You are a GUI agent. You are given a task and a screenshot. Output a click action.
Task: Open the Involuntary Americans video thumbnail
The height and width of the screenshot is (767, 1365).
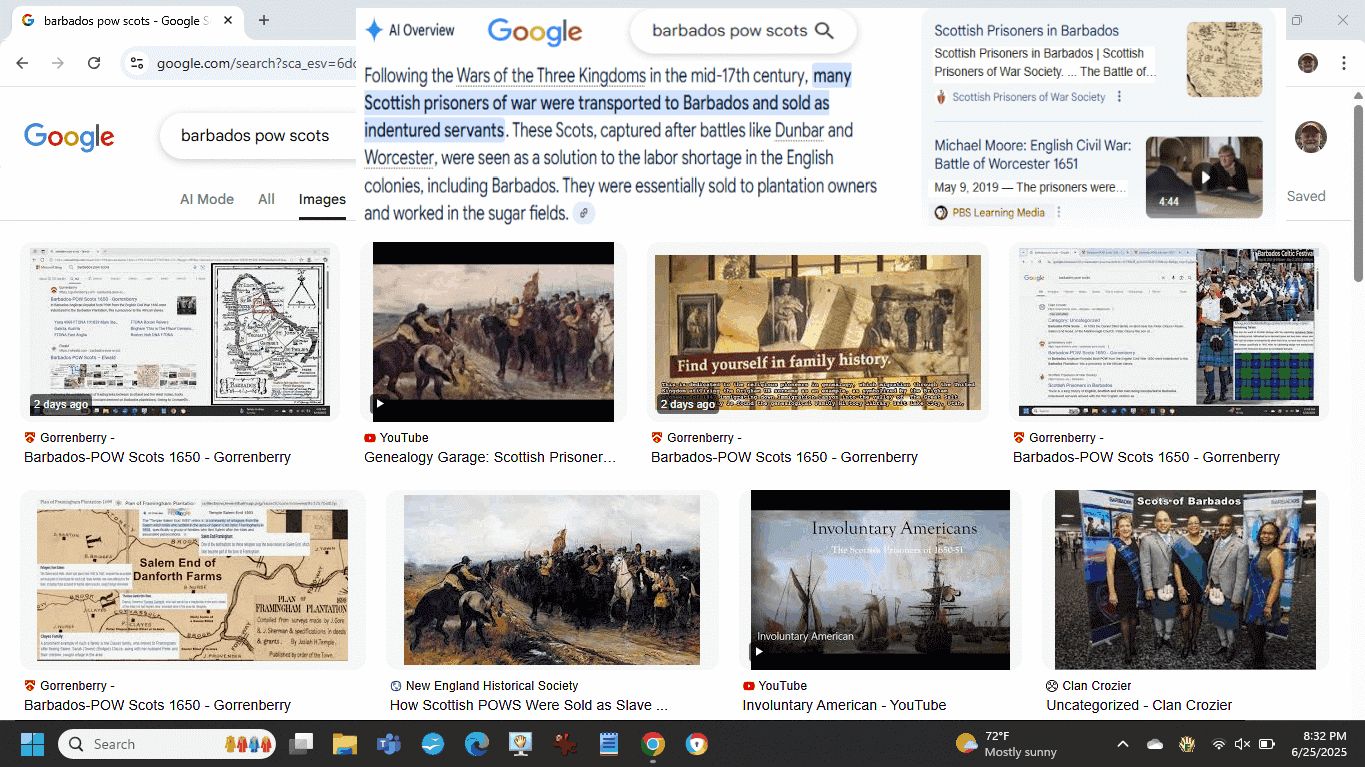pyautogui.click(x=880, y=580)
